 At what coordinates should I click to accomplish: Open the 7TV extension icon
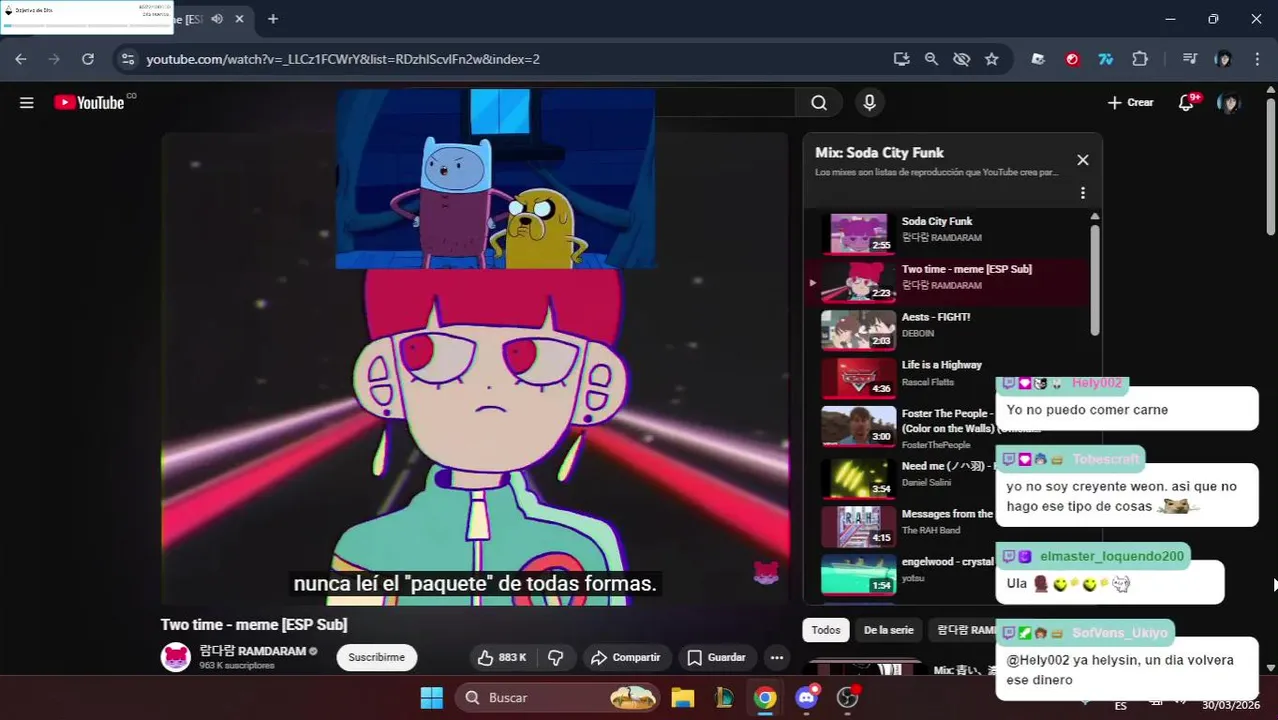[1106, 59]
